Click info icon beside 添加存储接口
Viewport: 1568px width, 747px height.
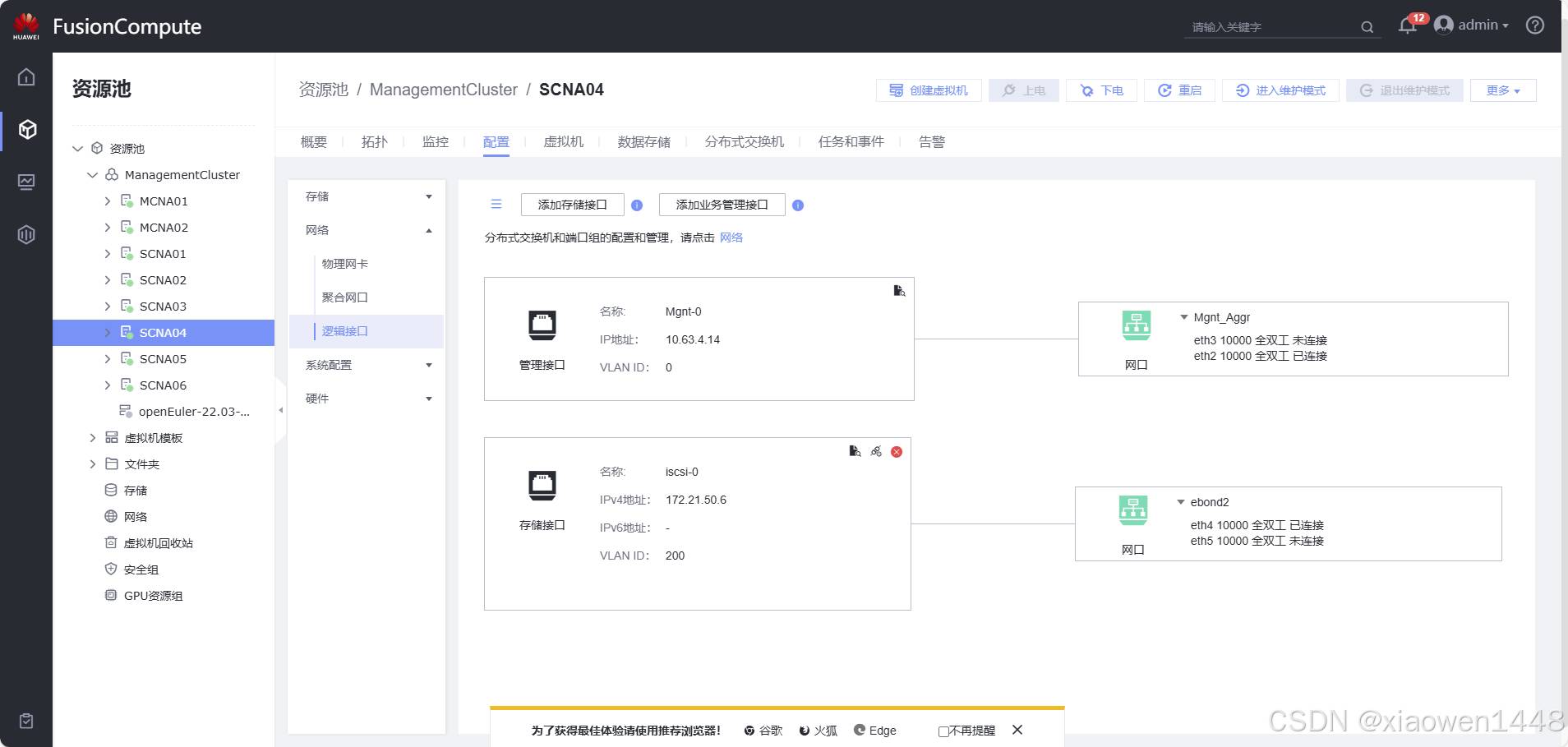(x=637, y=205)
